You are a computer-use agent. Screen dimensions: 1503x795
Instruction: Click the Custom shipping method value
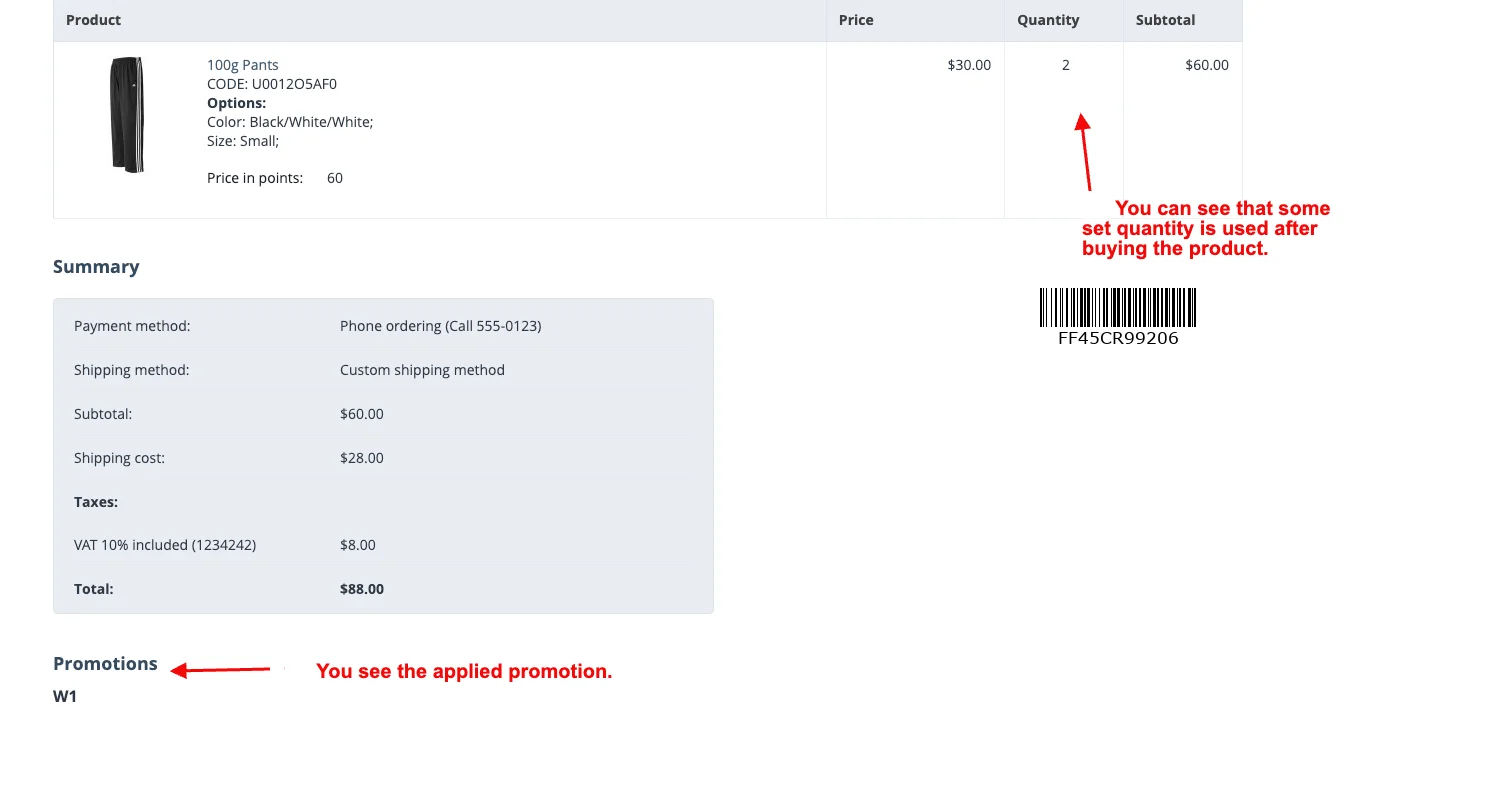click(422, 370)
